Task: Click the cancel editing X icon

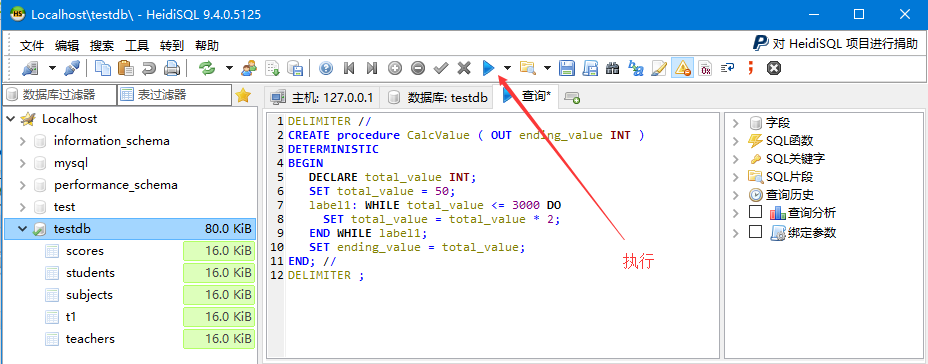Action: tap(464, 68)
